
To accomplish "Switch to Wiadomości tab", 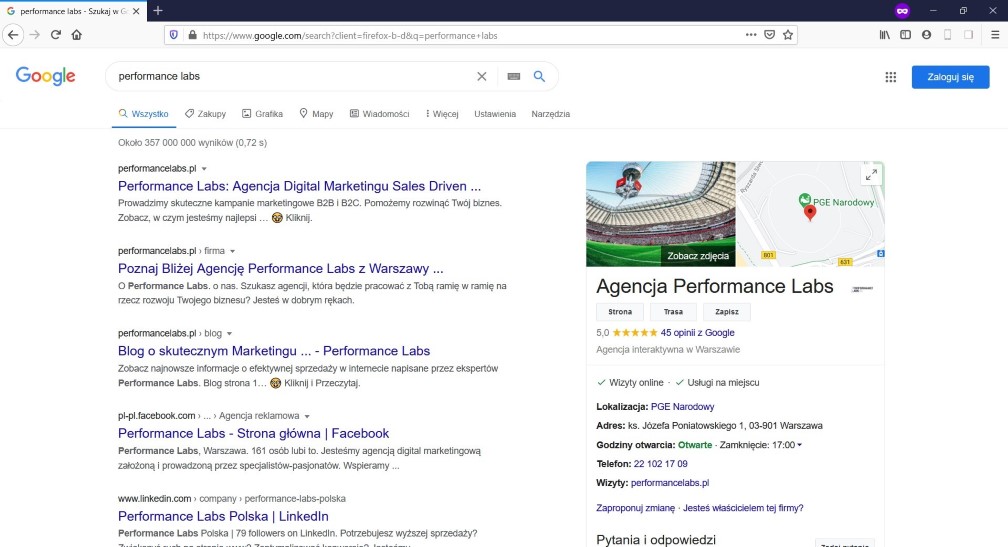I will tap(380, 114).
